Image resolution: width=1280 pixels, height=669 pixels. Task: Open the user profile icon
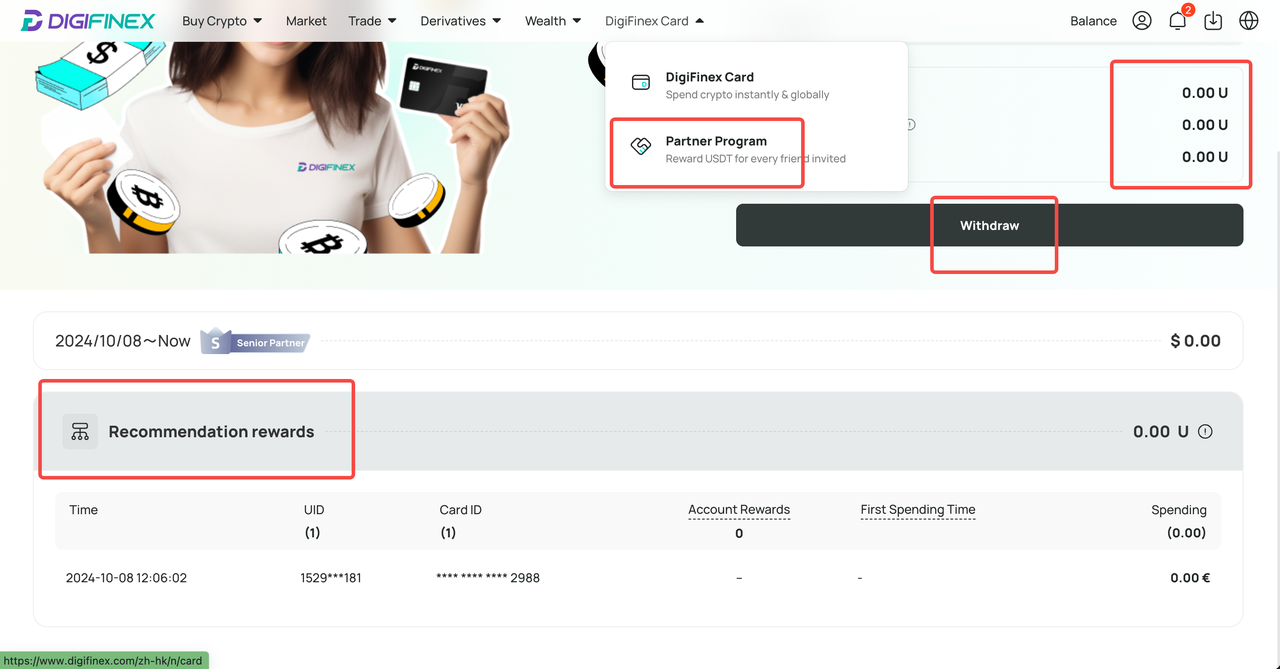tap(1142, 21)
